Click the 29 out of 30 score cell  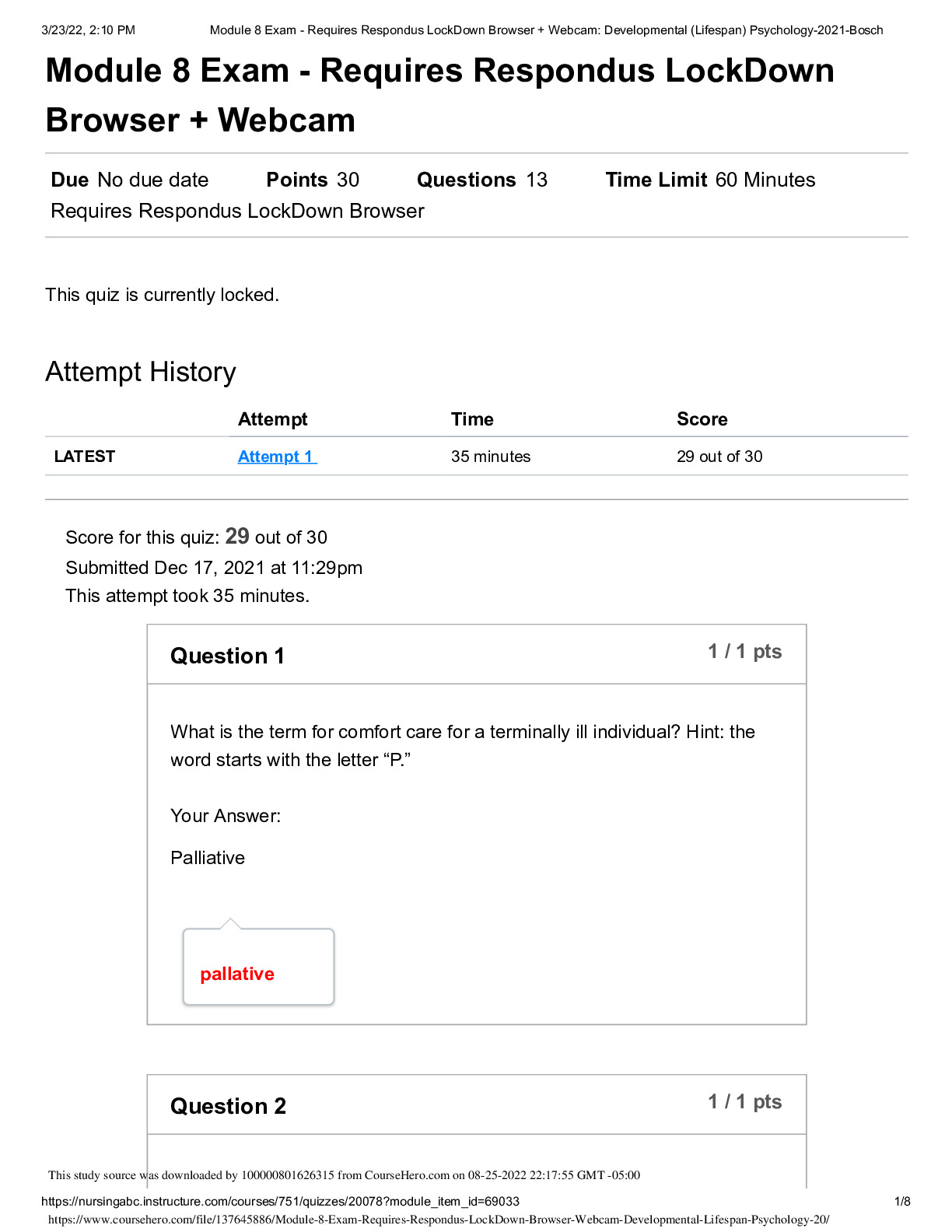pyautogui.click(x=719, y=457)
